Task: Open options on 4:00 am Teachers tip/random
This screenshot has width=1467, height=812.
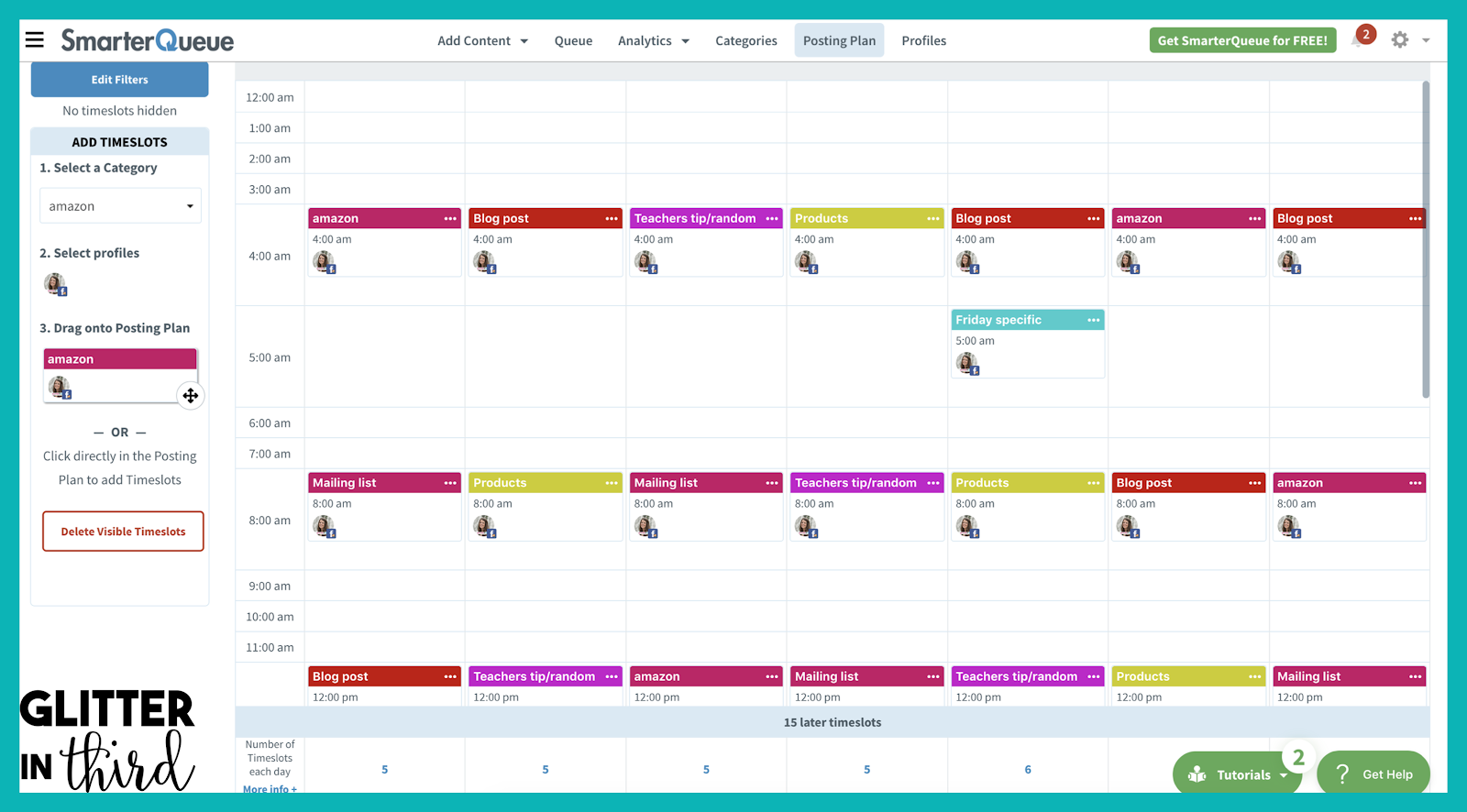Action: point(771,219)
